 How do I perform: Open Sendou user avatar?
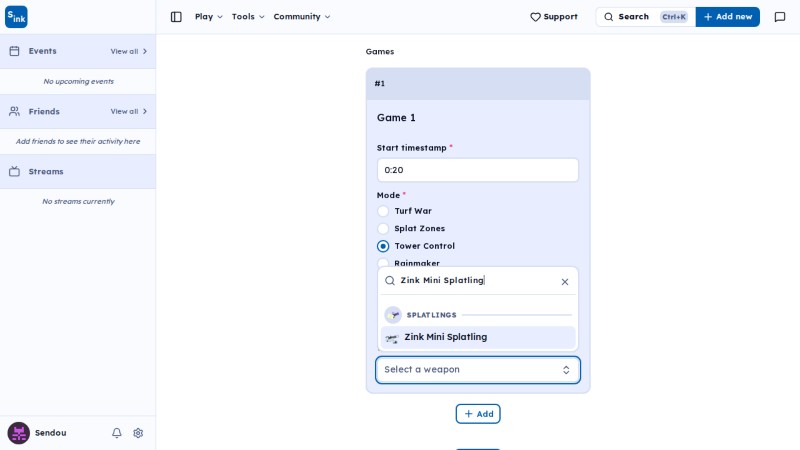(18, 433)
